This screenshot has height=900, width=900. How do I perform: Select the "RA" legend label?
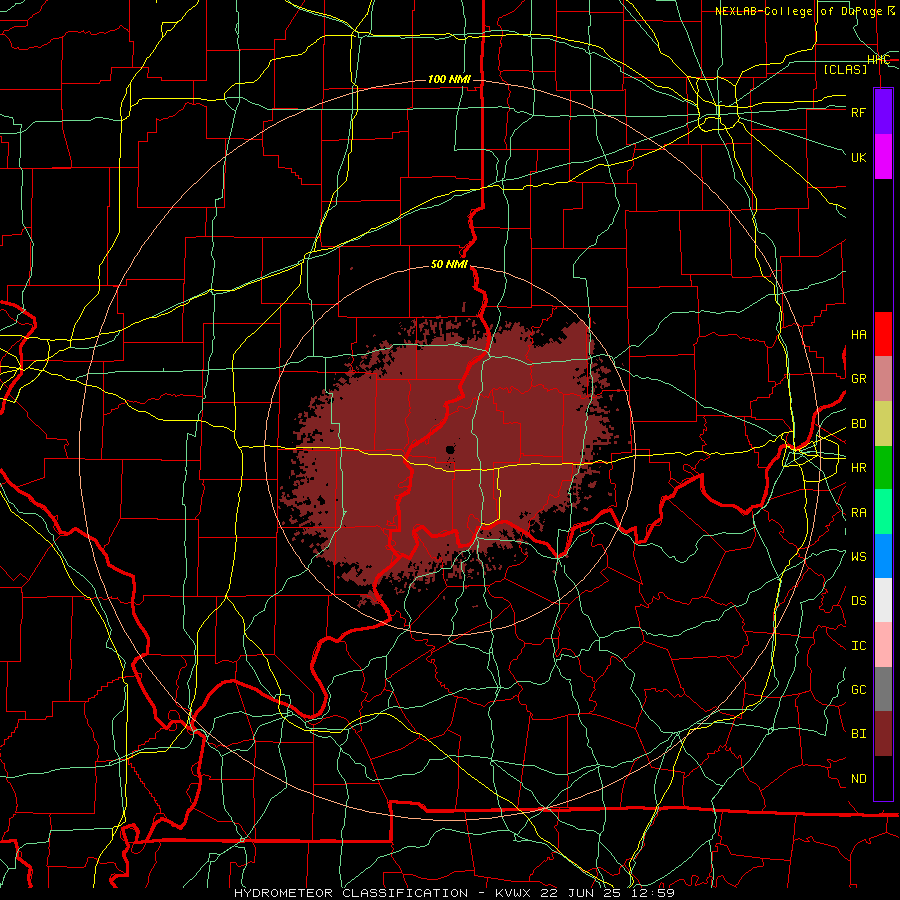(x=859, y=513)
